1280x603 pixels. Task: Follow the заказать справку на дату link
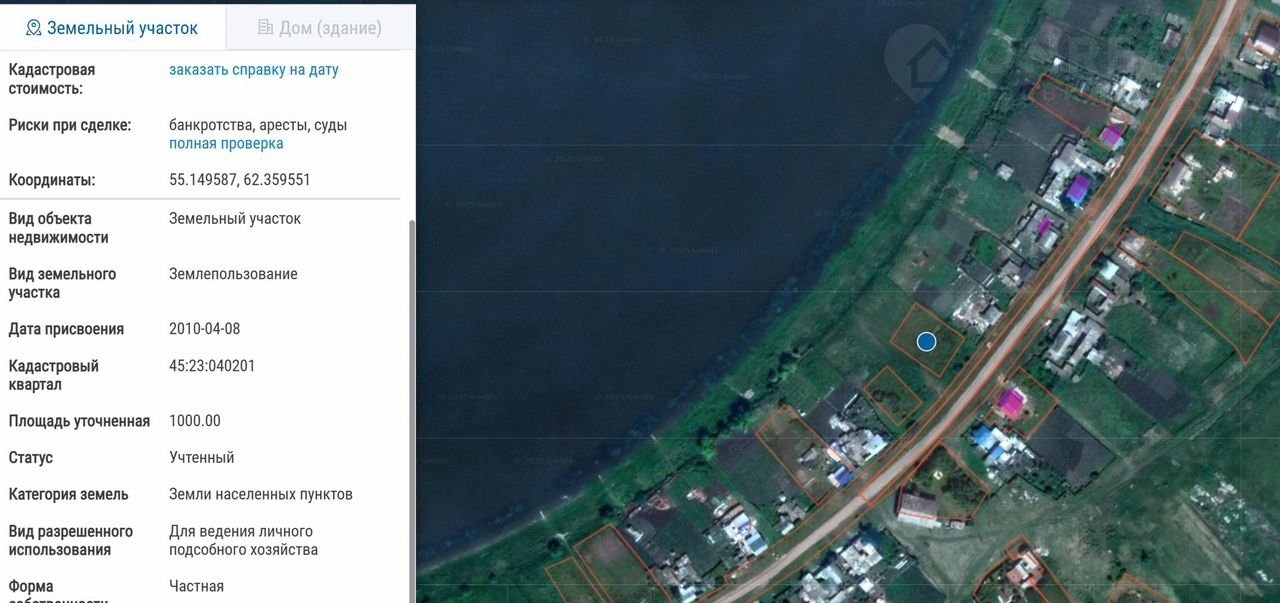[x=253, y=70]
